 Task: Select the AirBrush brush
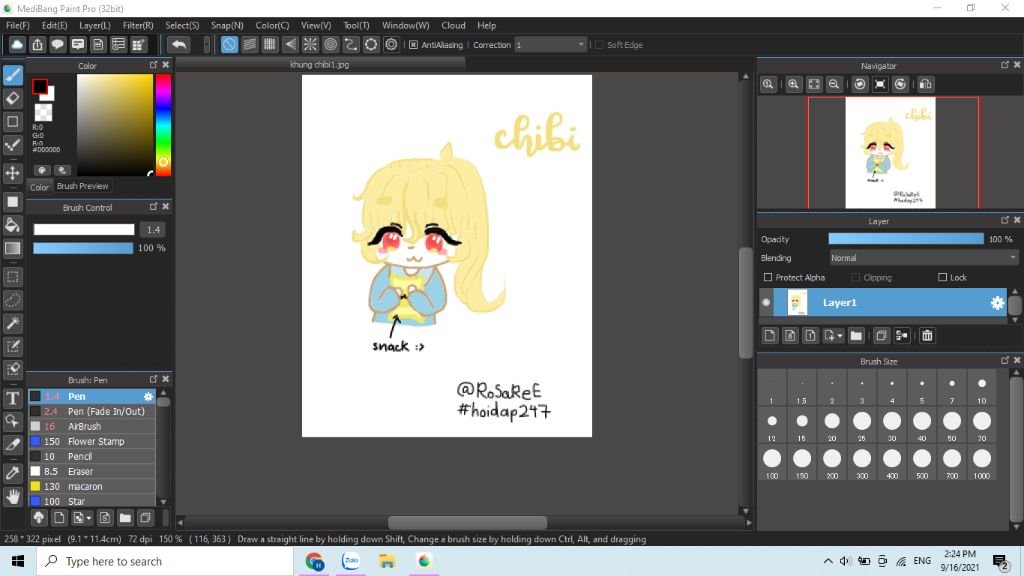[91, 426]
